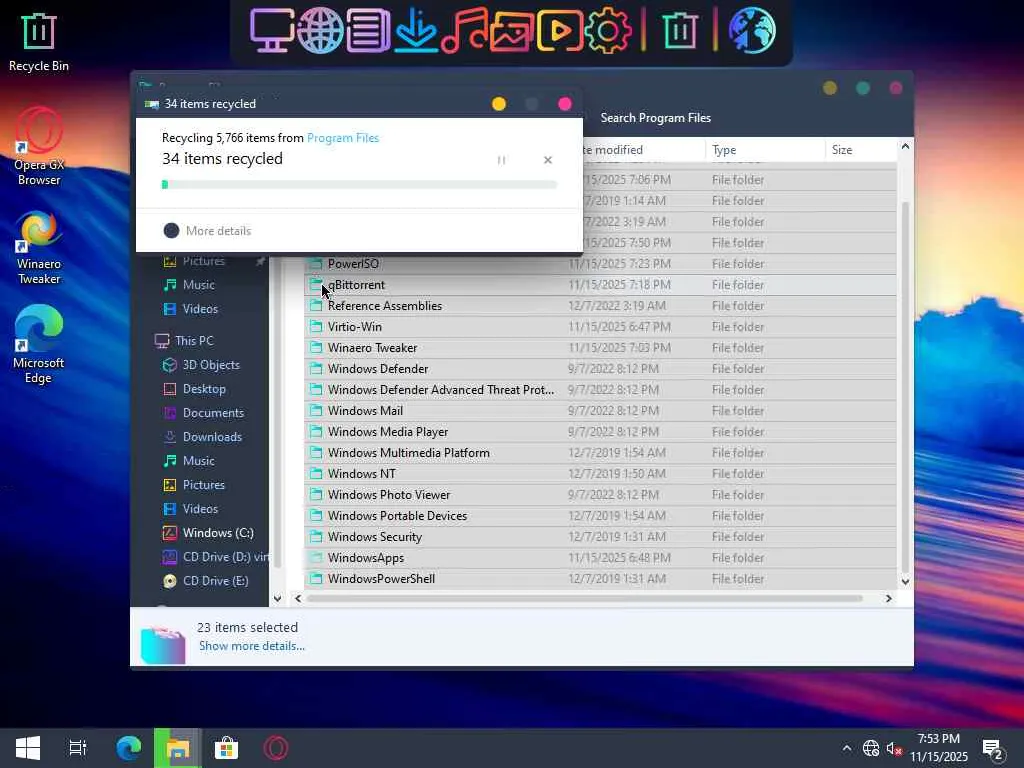1024x768 pixels.
Task: Open Pictures under This PC
Action: (x=194, y=485)
